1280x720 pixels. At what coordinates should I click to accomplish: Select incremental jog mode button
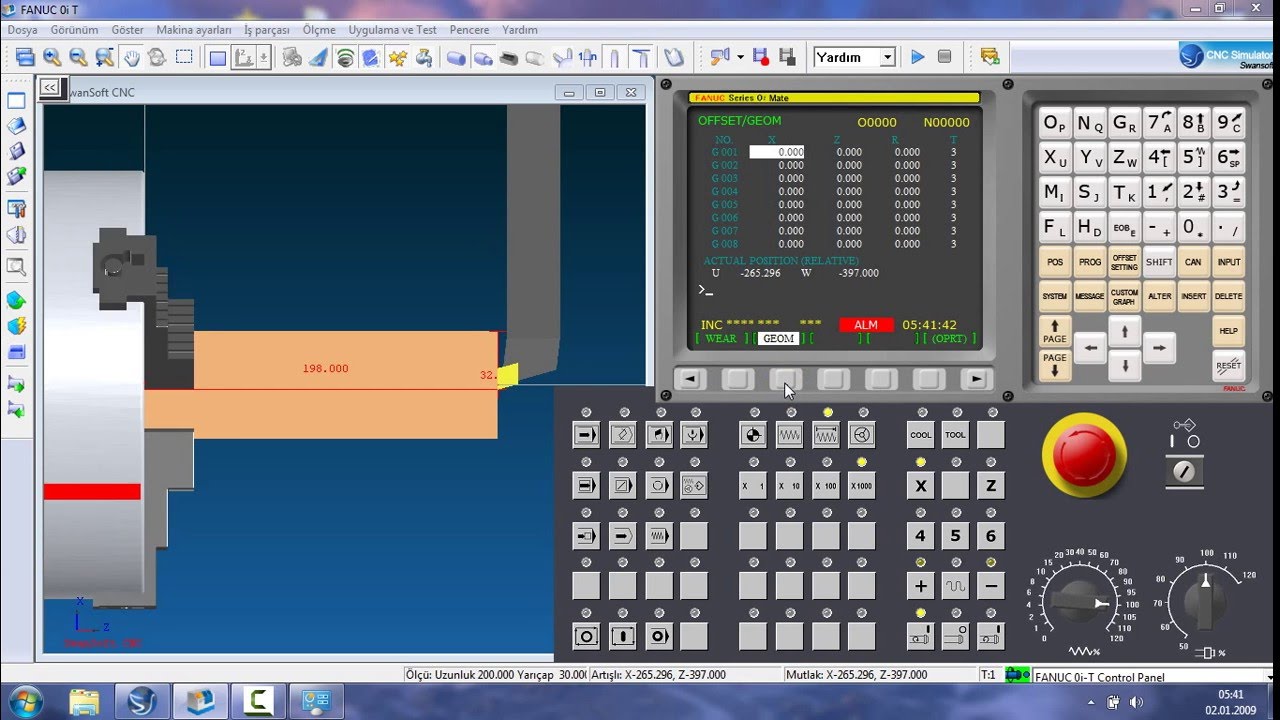(x=826, y=435)
